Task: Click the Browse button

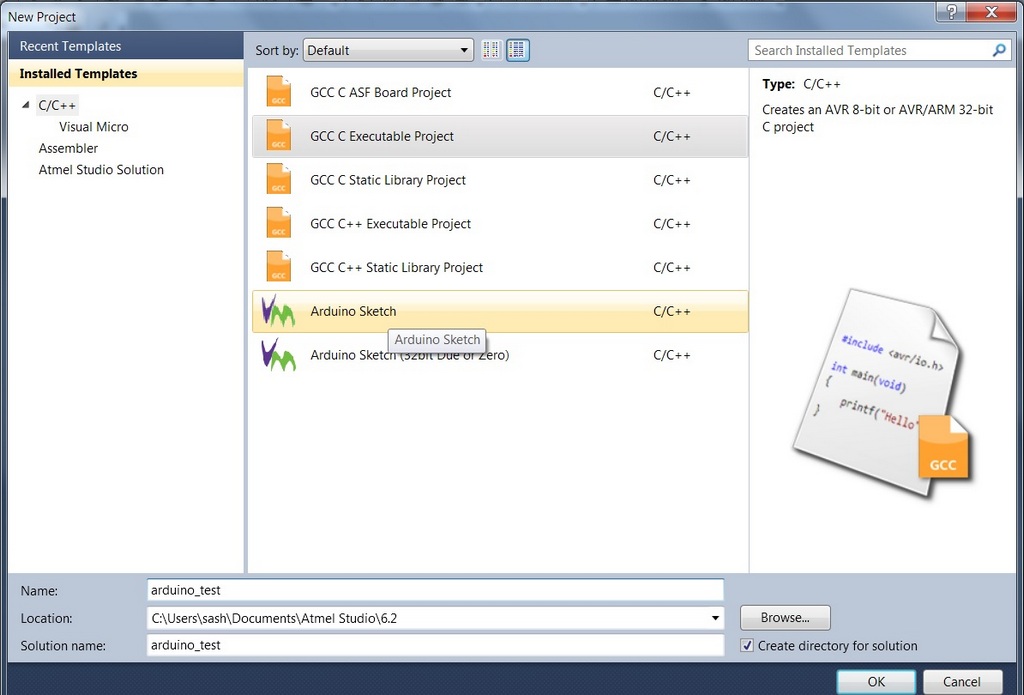Action: 785,618
